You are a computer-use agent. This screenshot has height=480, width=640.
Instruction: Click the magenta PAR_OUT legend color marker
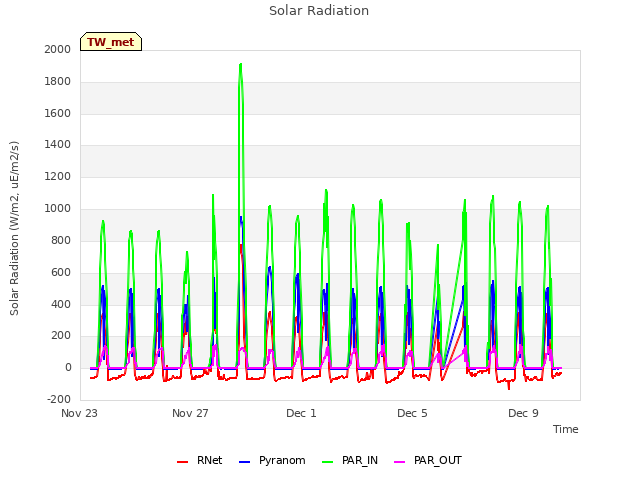click(x=400, y=462)
